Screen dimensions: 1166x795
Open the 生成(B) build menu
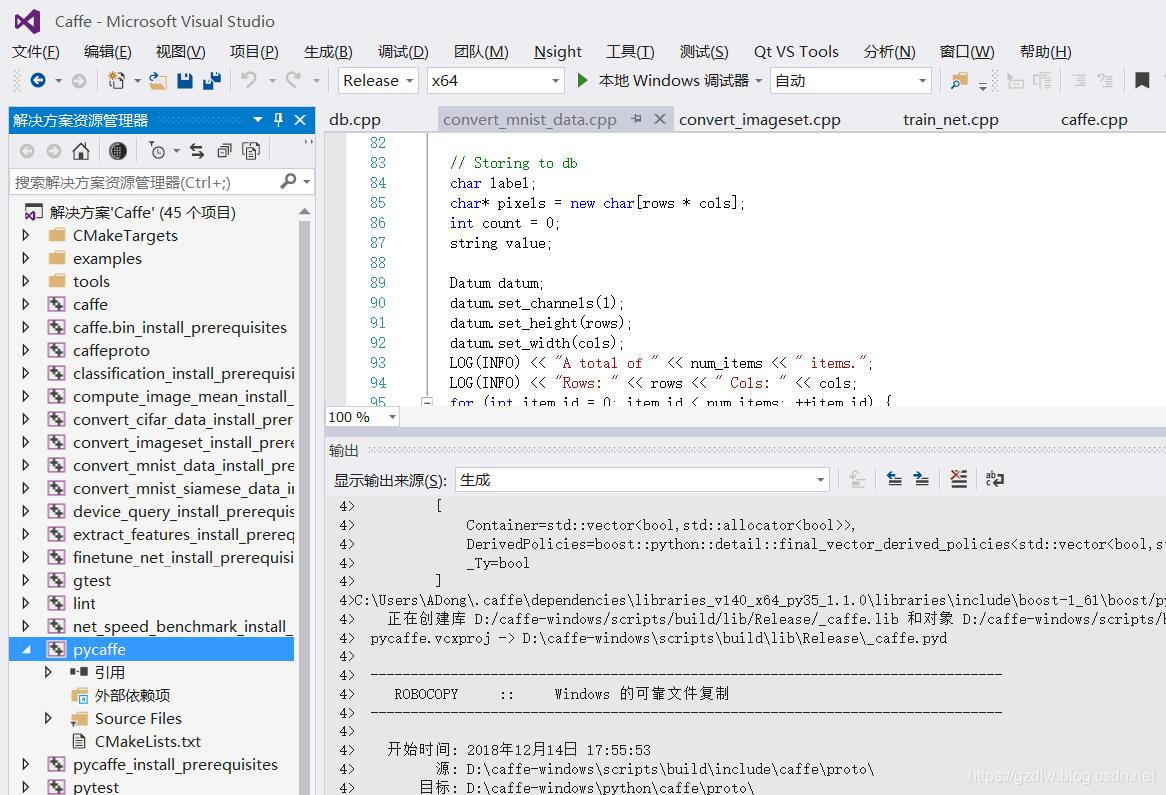(x=328, y=51)
